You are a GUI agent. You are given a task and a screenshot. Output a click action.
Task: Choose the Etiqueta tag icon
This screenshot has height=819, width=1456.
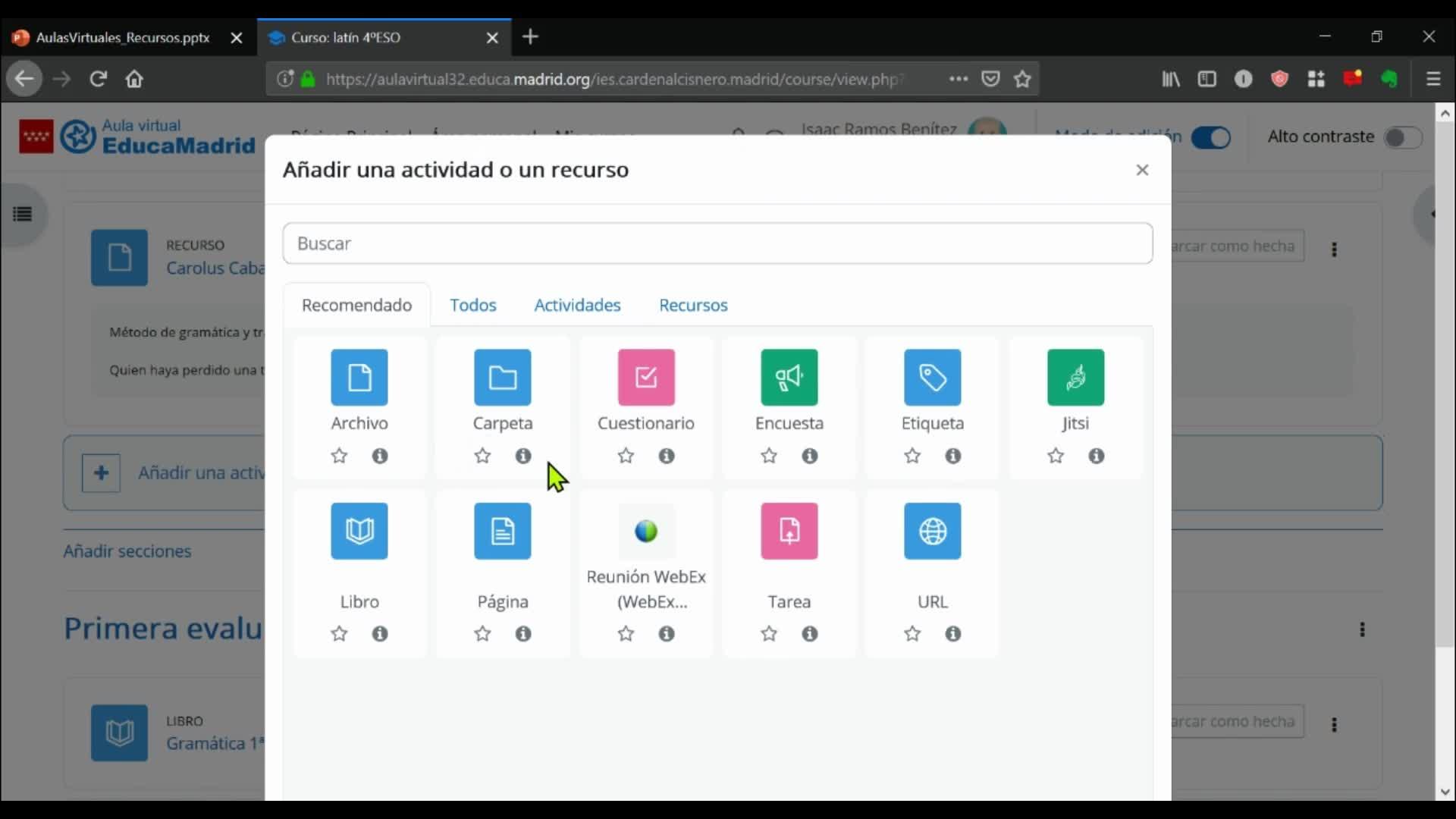[x=932, y=377]
